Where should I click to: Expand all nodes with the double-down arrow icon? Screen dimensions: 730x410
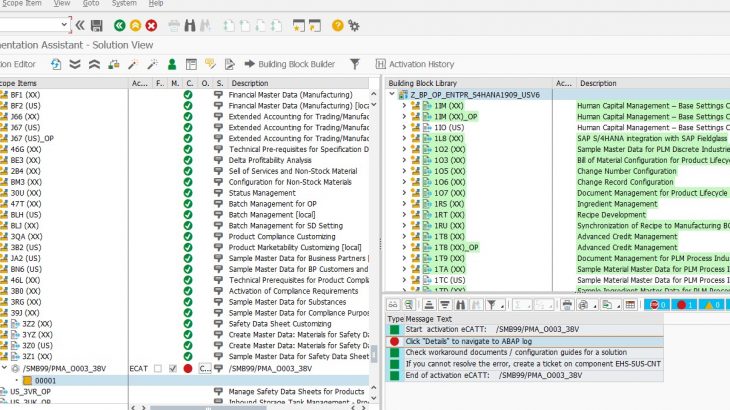coord(75,64)
